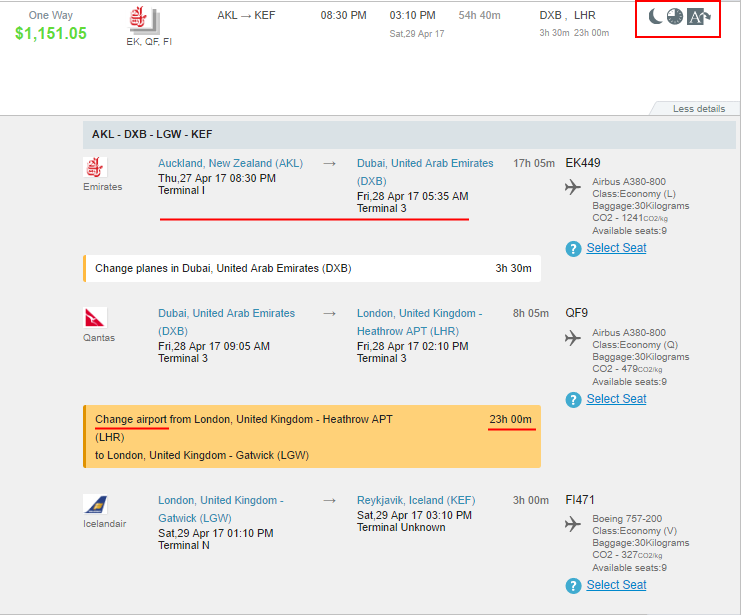Screen dimensions: 747x615
Task: Click the Emirates logo in the flight summary
Action: (143, 19)
